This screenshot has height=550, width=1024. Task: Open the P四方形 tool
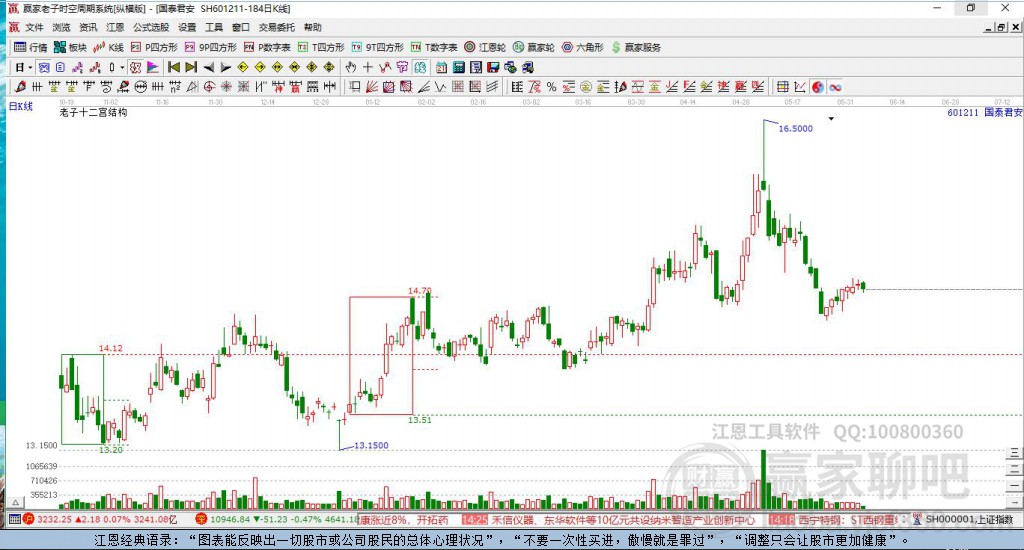[154, 47]
